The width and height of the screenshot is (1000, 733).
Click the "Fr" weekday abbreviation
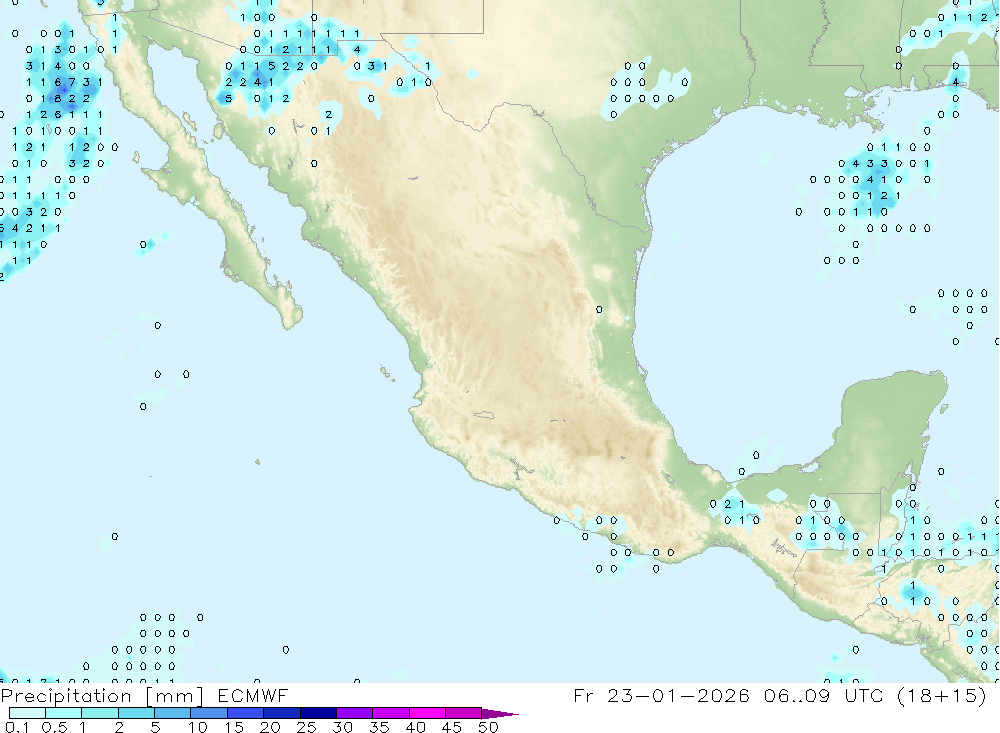point(583,695)
